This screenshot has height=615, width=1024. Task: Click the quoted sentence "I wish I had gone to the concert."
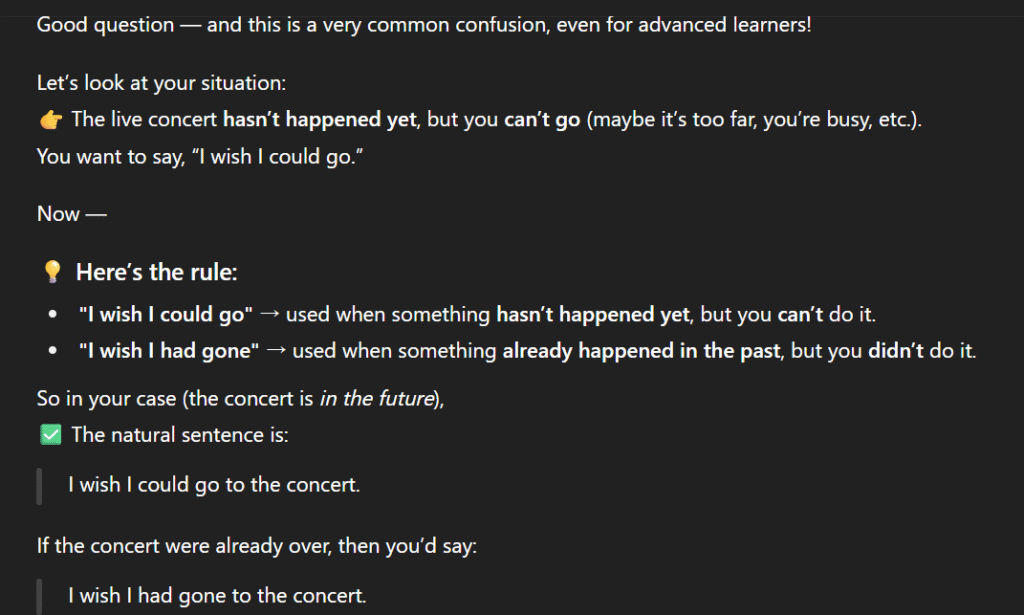(217, 596)
